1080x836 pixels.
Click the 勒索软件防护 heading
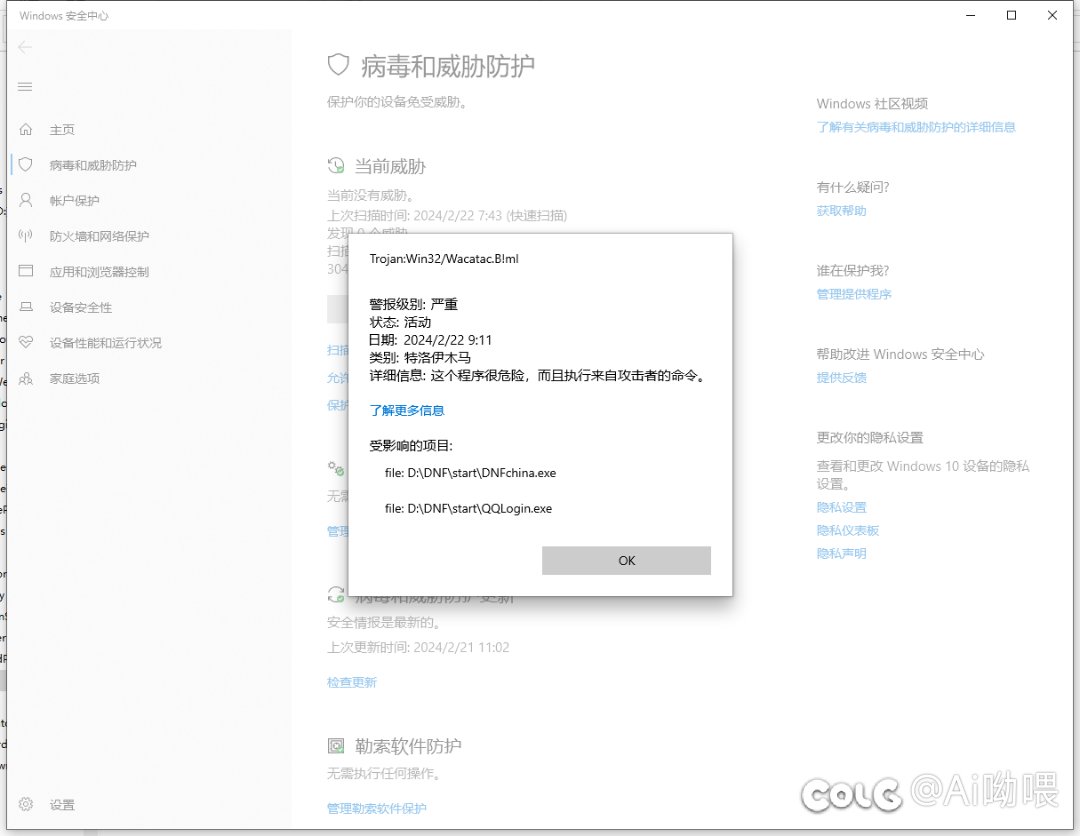pyautogui.click(x=408, y=746)
